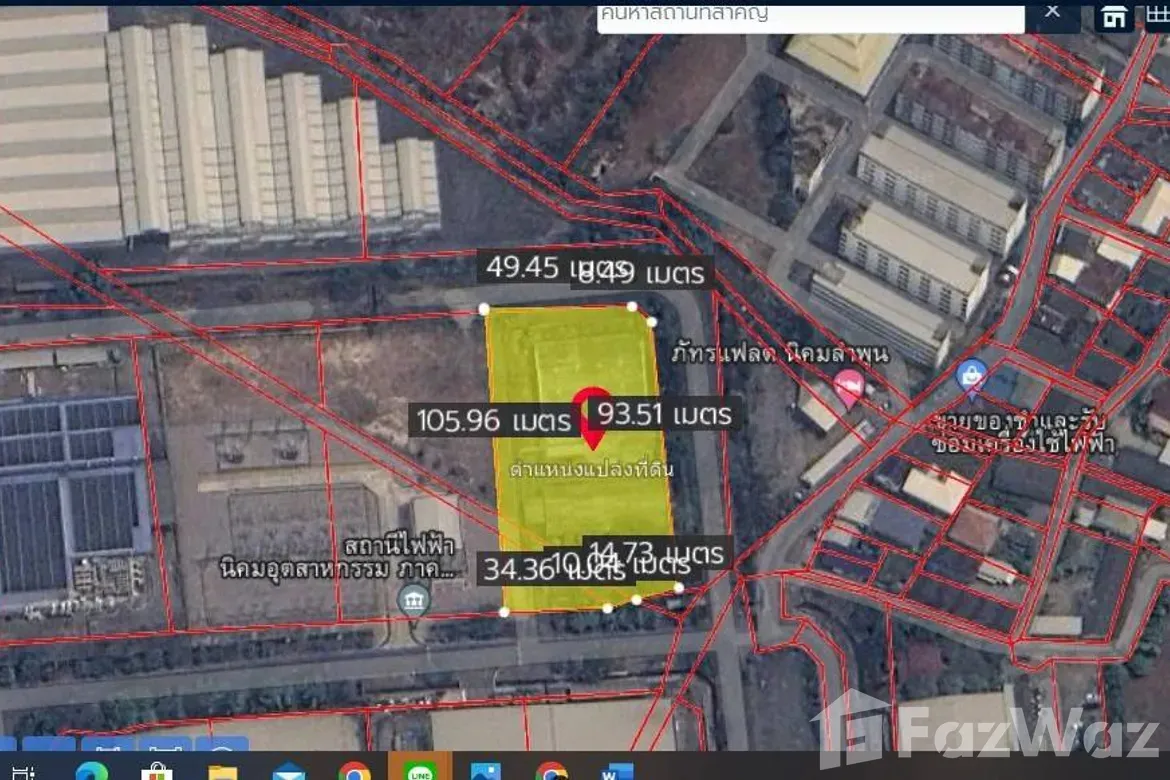Clear the search box with the X
Image resolution: width=1170 pixels, height=780 pixels.
(1052, 12)
